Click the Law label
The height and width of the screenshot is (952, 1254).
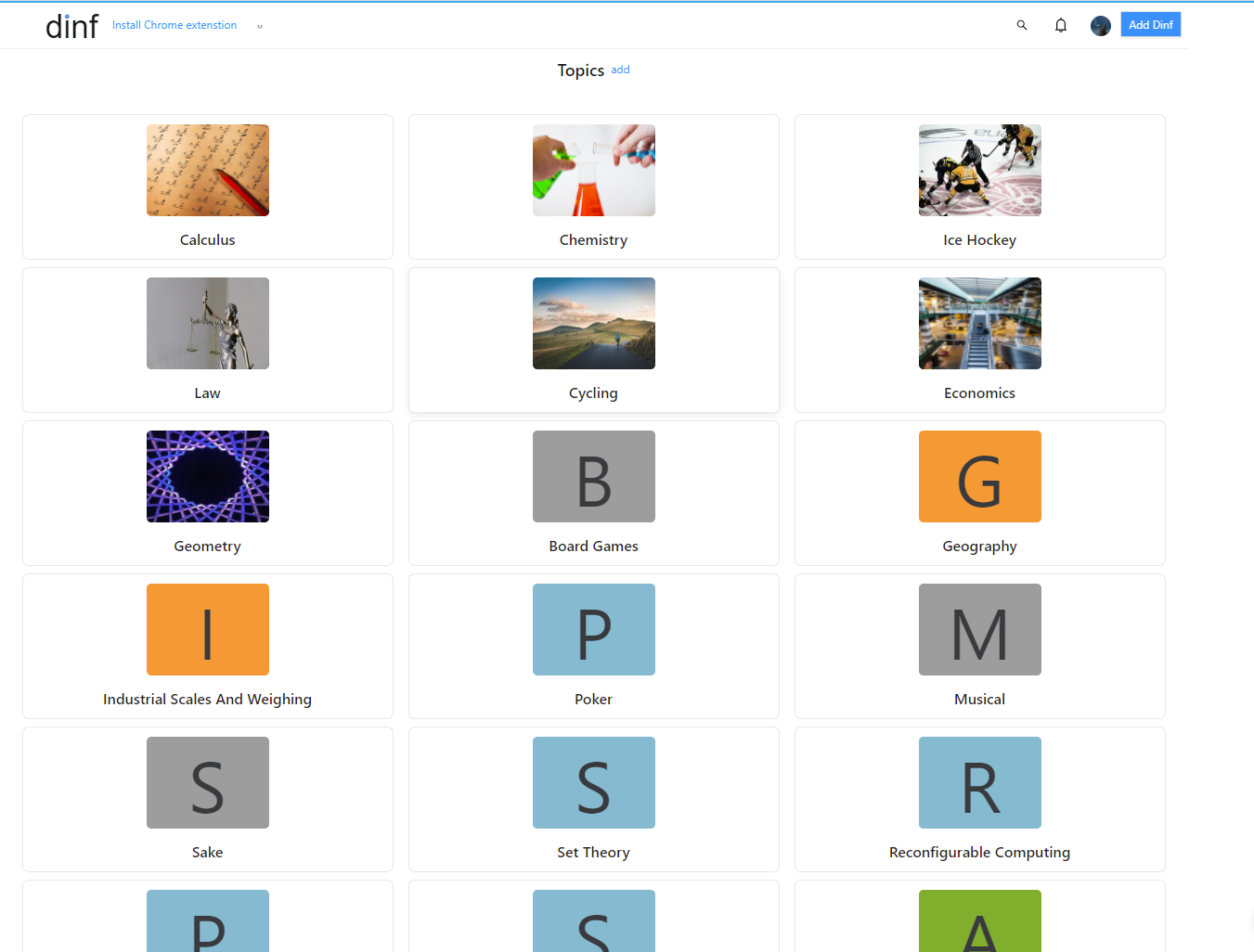(208, 393)
